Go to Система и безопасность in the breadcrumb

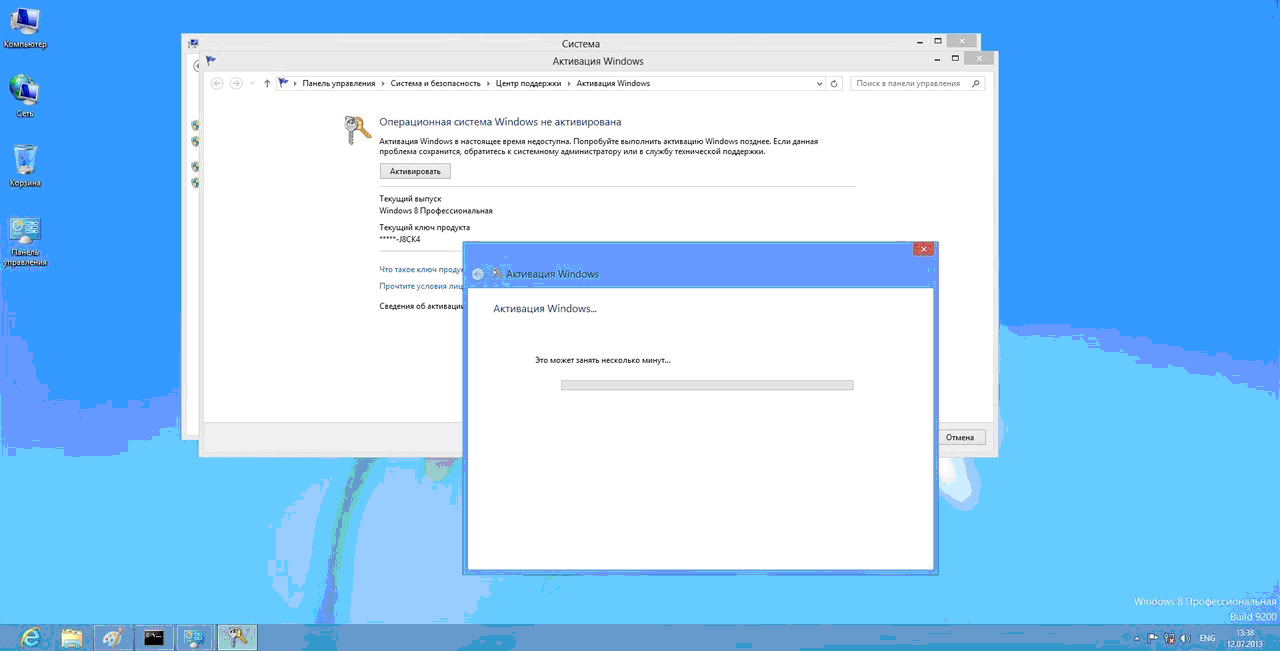436,83
